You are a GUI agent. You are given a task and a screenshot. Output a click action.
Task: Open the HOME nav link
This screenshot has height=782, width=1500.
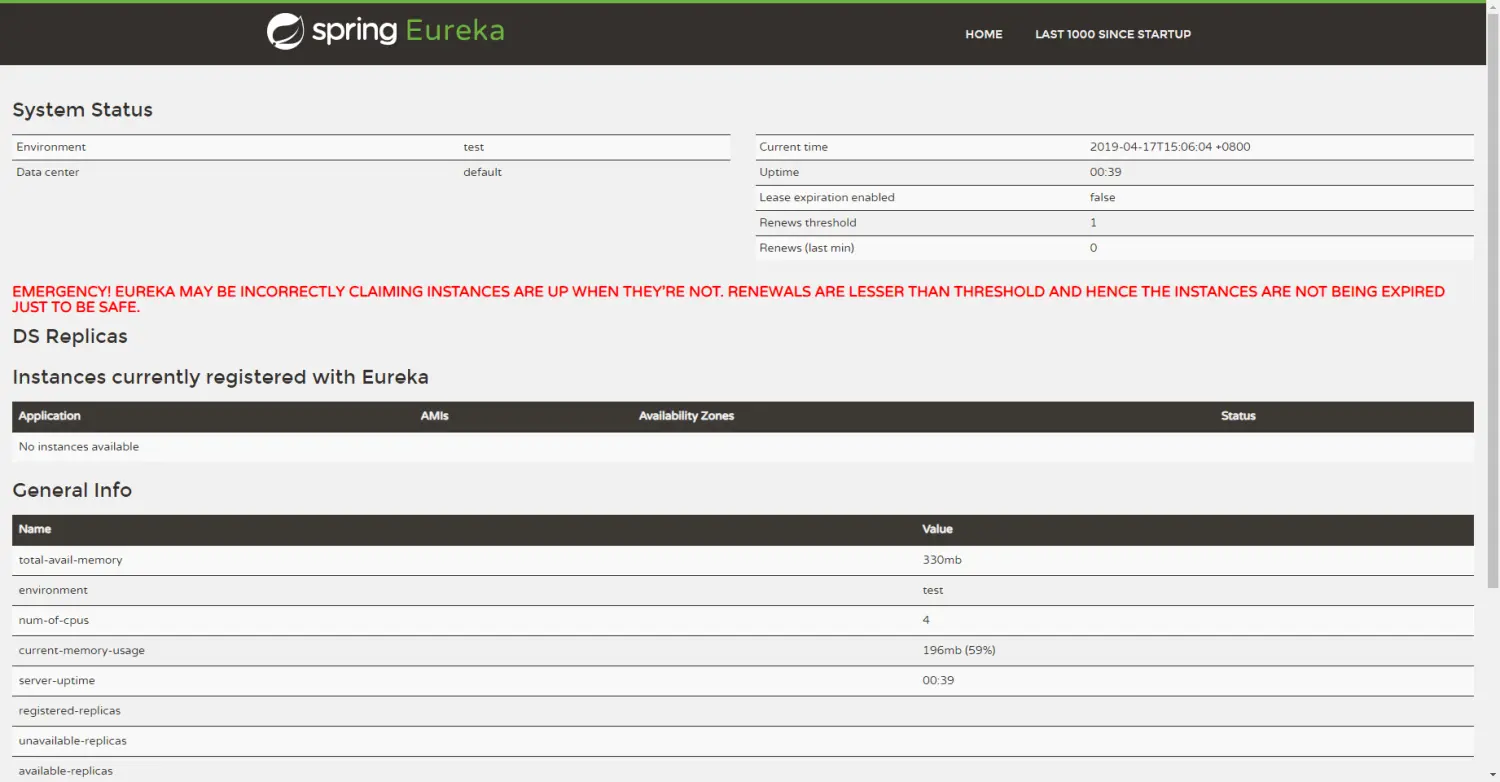983,34
